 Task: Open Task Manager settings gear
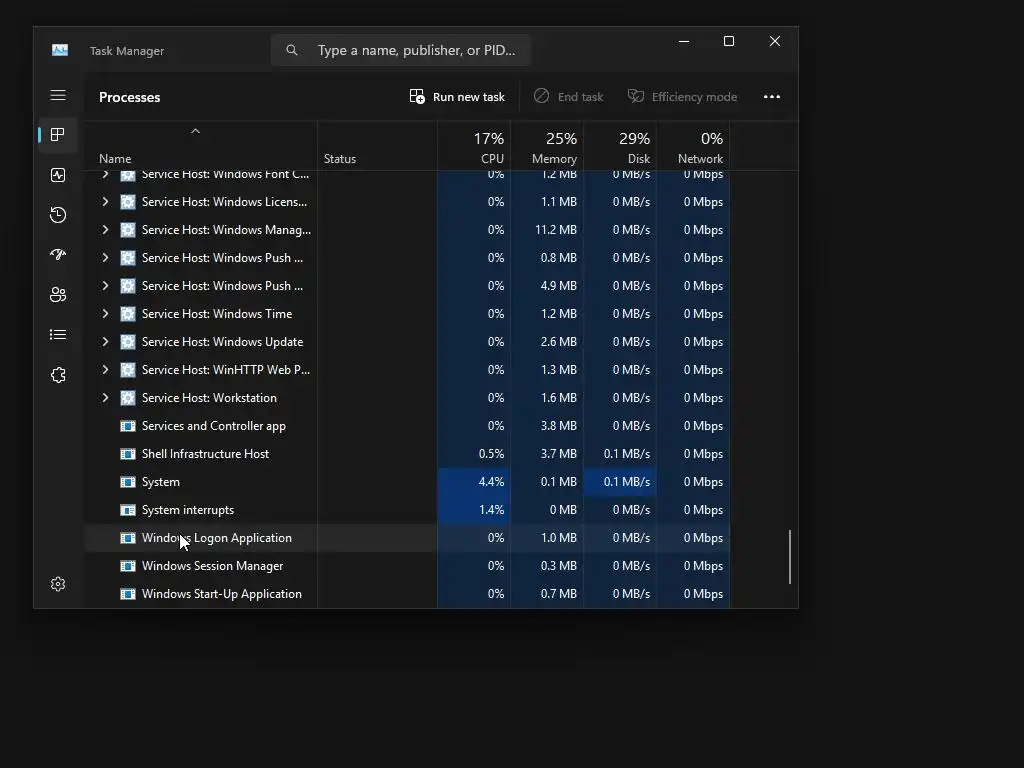click(57, 584)
